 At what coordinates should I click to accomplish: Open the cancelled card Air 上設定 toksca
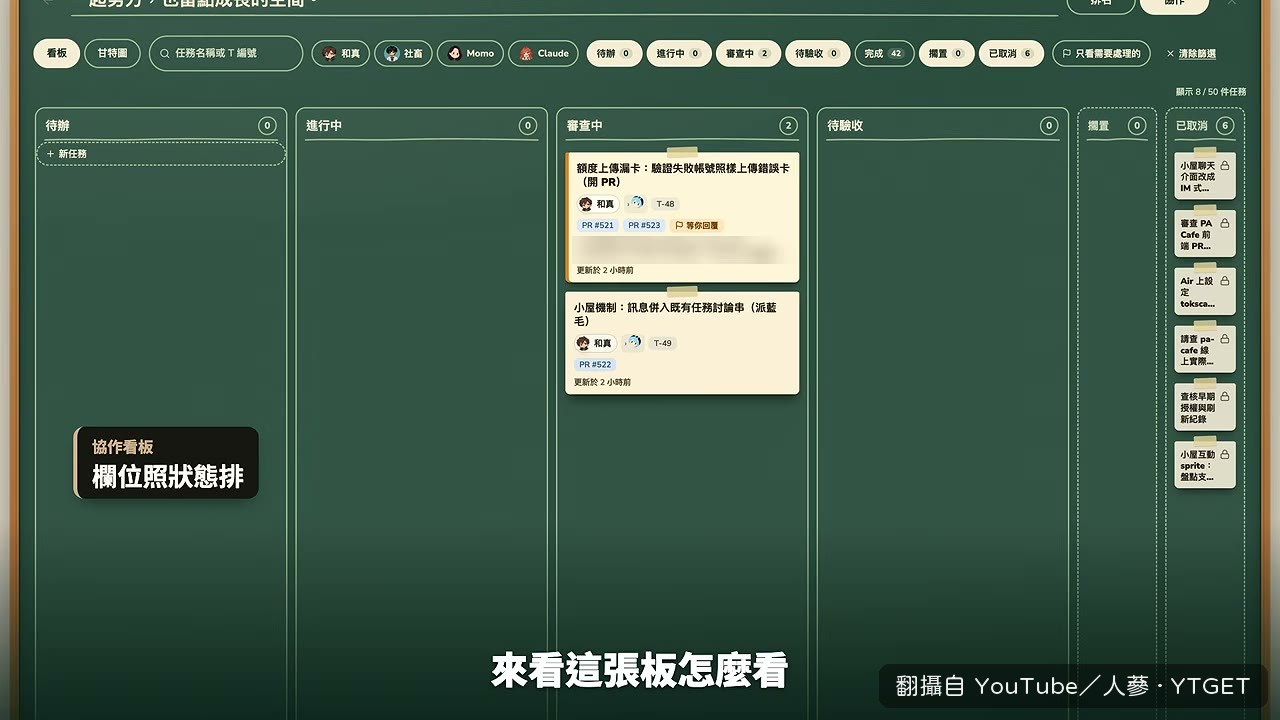(1205, 292)
